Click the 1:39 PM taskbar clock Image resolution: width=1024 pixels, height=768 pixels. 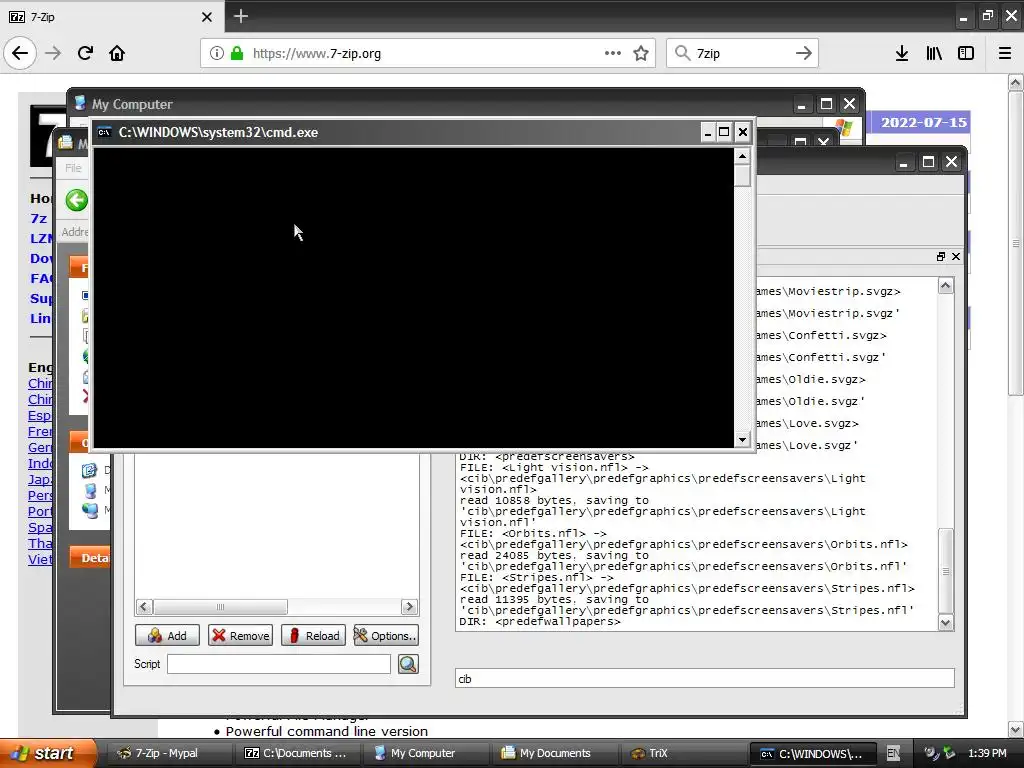point(987,753)
